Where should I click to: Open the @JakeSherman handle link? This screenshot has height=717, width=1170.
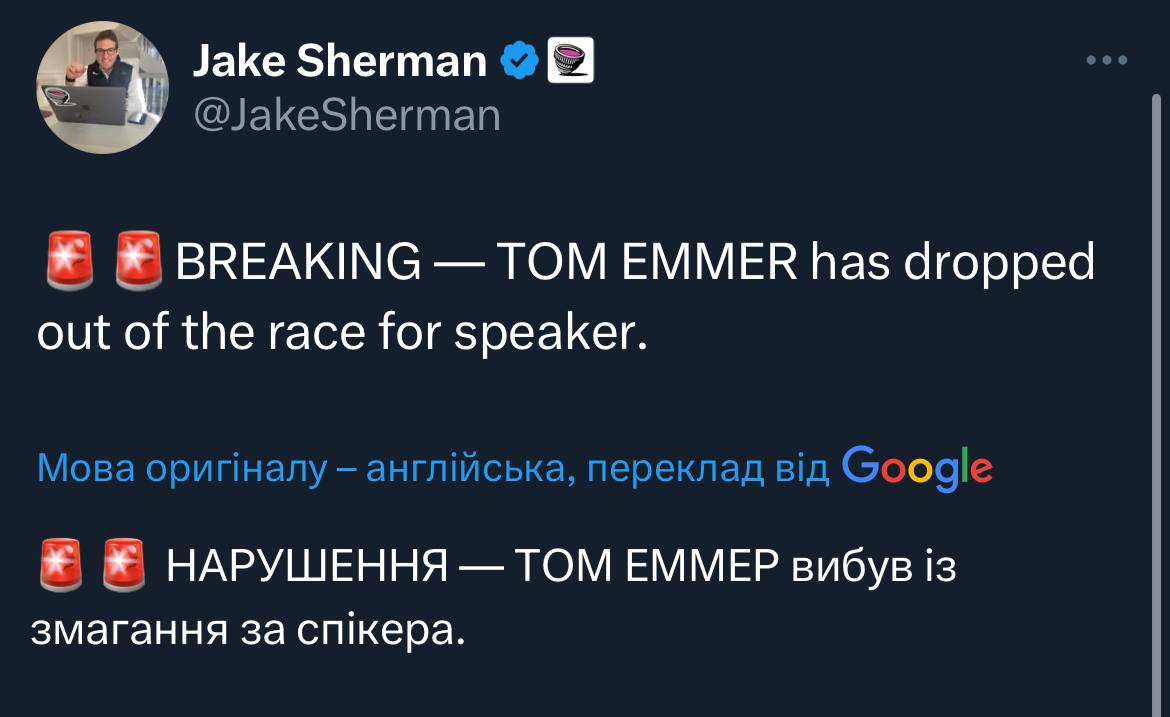pos(346,114)
